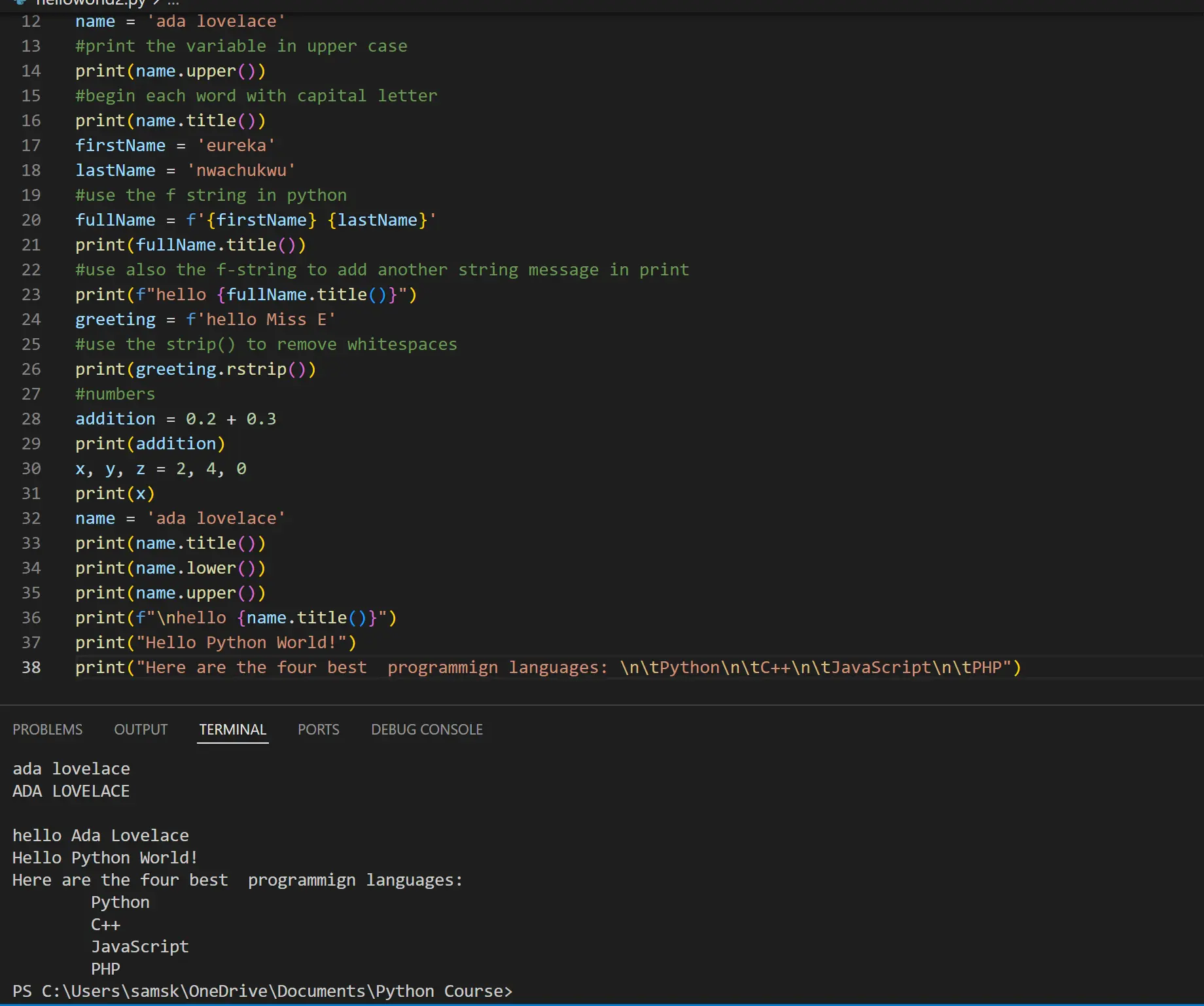Click the 'programmign languages' print statement on line 38
Screen dimensions: 1204x1006
tap(548, 667)
